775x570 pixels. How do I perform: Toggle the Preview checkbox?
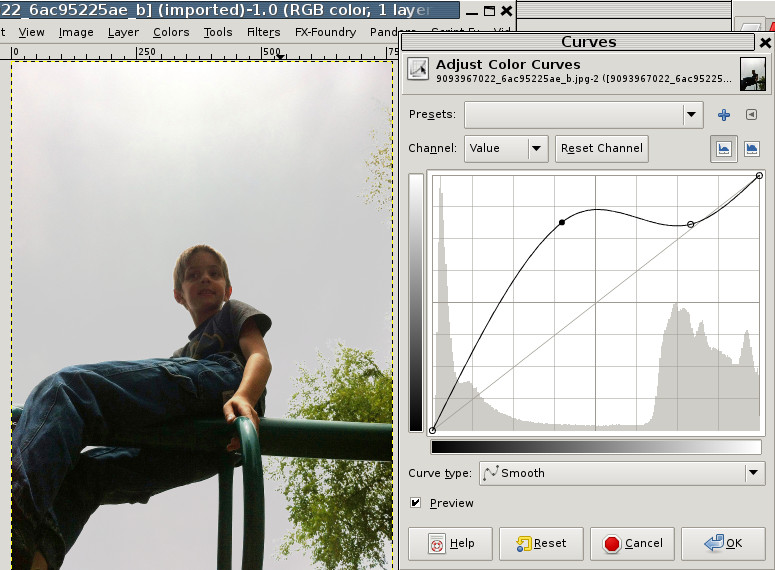415,503
